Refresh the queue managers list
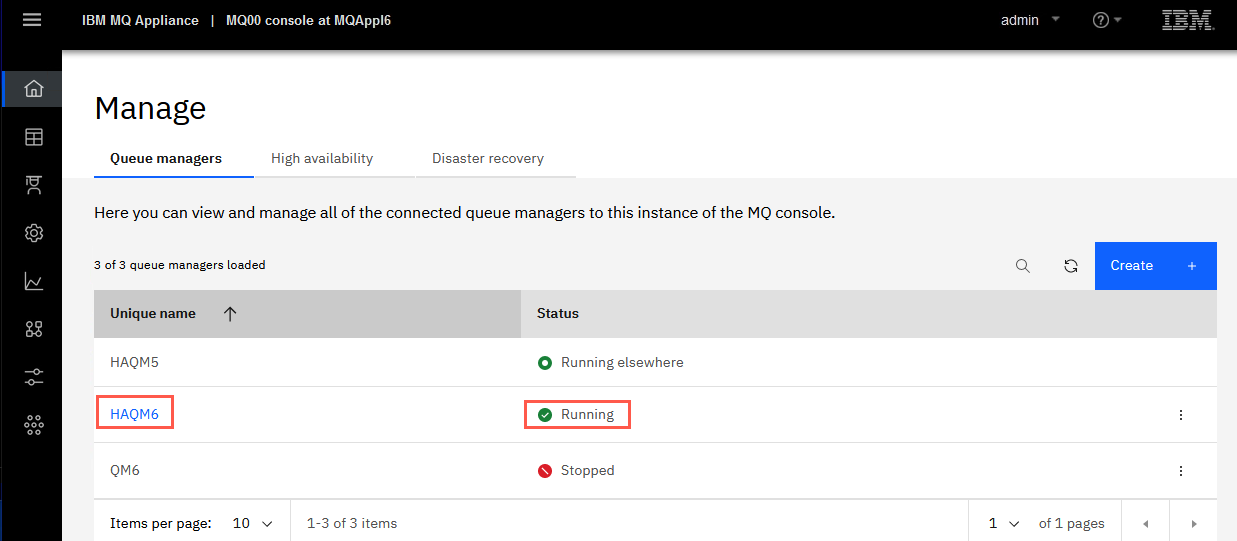 point(1071,266)
